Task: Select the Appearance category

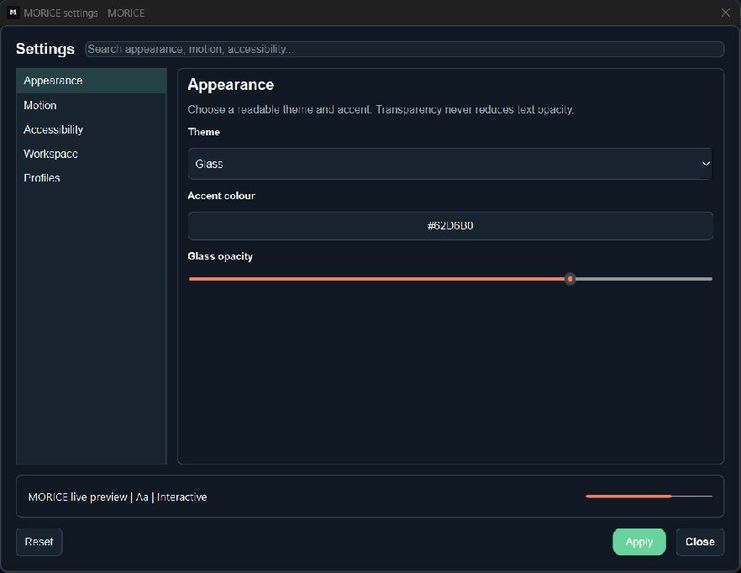Action: click(x=91, y=81)
